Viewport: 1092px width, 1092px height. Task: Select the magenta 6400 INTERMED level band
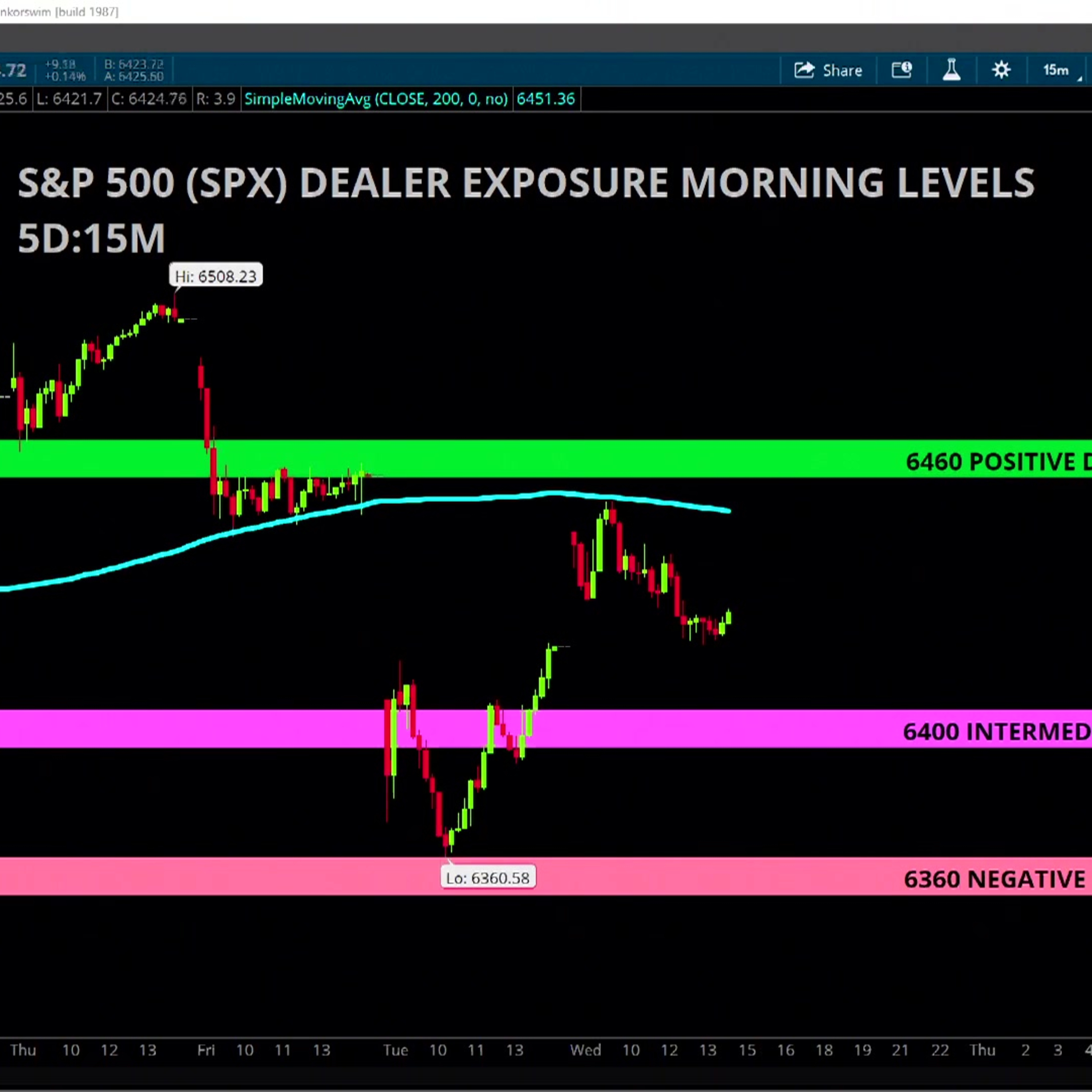546,729
